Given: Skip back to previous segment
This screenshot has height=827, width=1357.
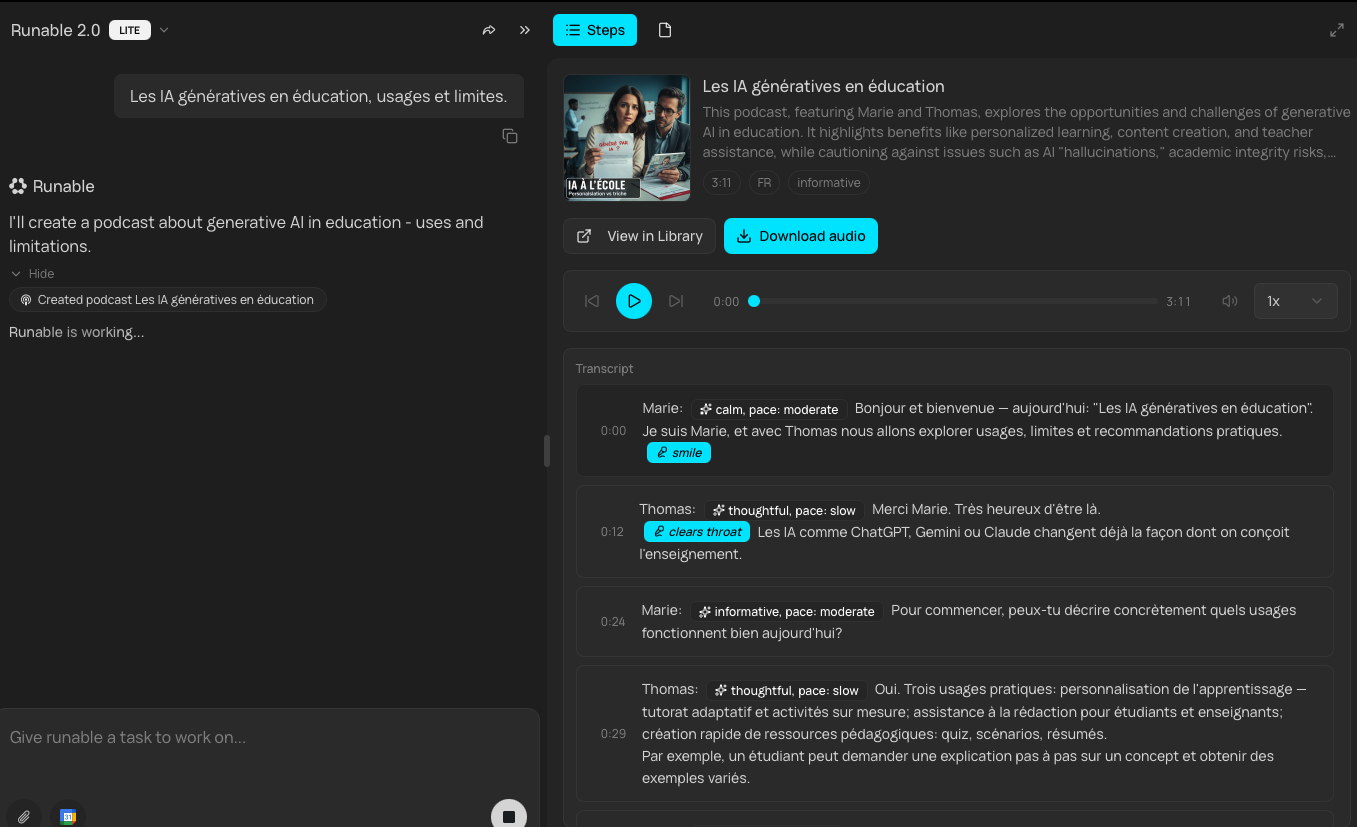Looking at the screenshot, I should click(x=592, y=301).
